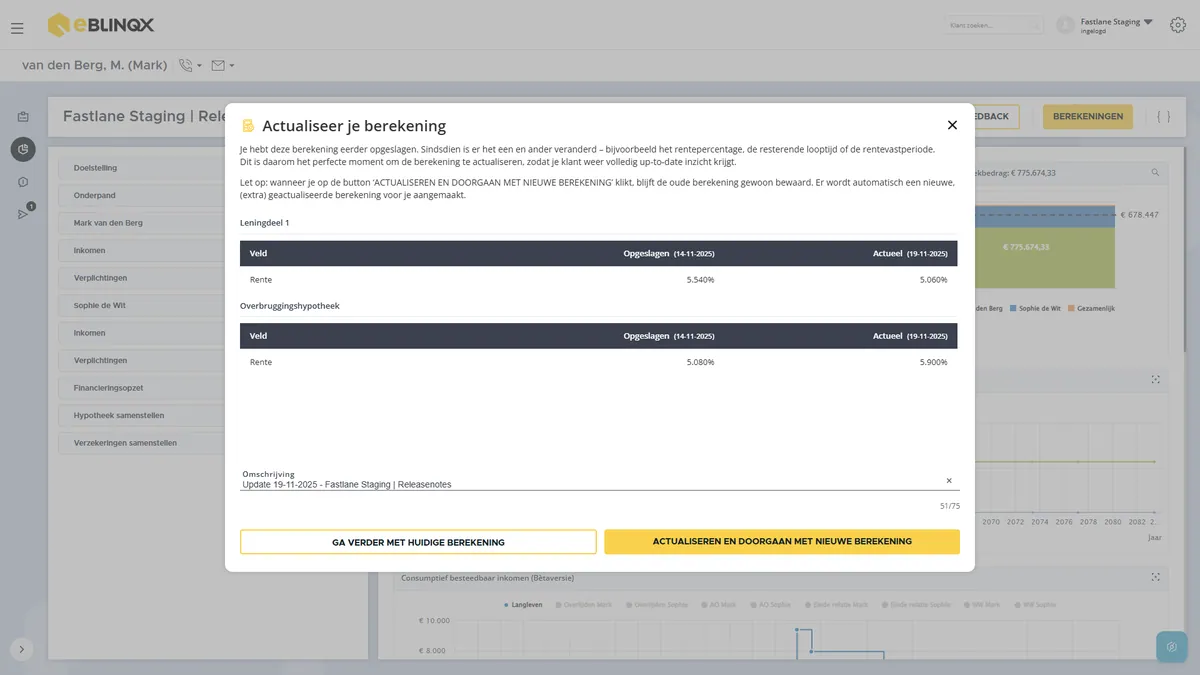The height and width of the screenshot is (675, 1200).
Task: Maximize the Consumptief besteedbaar inkomen chart
Action: 1155,577
